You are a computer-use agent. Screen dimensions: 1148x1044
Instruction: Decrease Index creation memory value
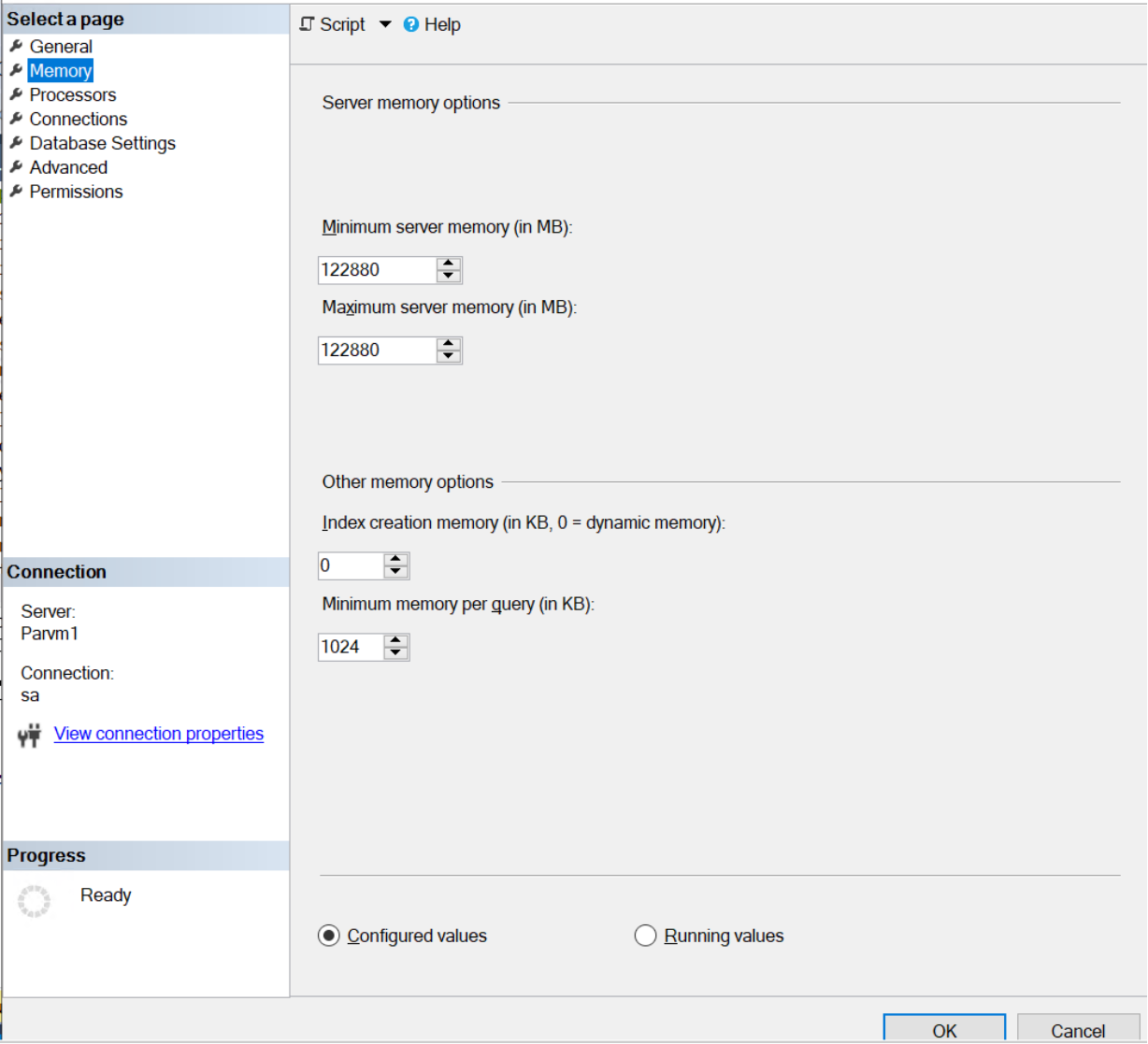[x=396, y=572]
